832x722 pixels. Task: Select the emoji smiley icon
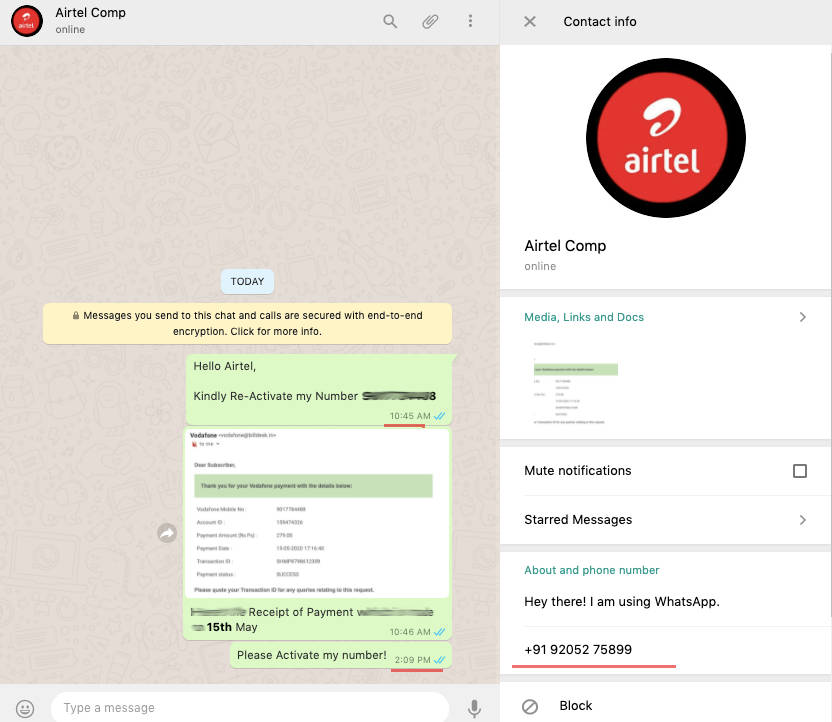[x=26, y=707]
